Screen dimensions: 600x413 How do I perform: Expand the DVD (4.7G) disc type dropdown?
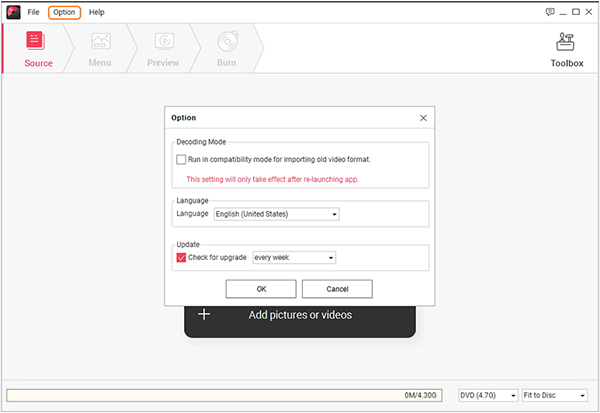click(488, 395)
